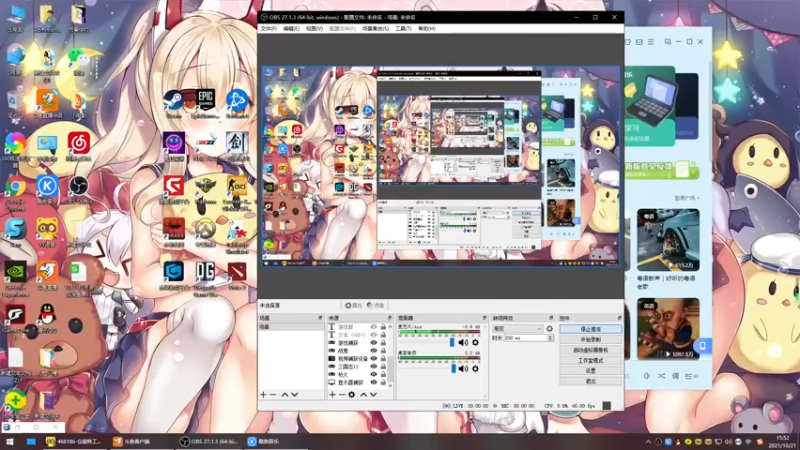Expand the system tray hidden icons chevron
The image size is (800, 450).
point(648,442)
